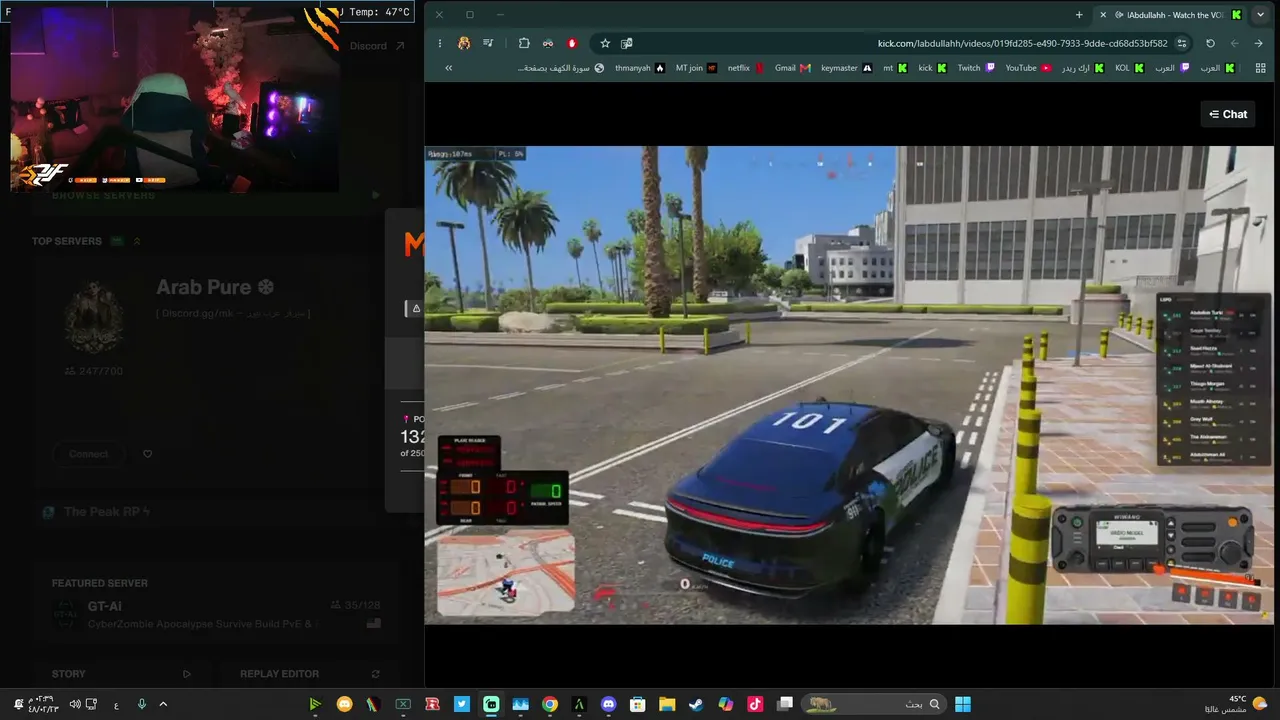Viewport: 1280px width, 720px height.
Task: Open the Chat panel on Kick
Action: coord(1228,114)
